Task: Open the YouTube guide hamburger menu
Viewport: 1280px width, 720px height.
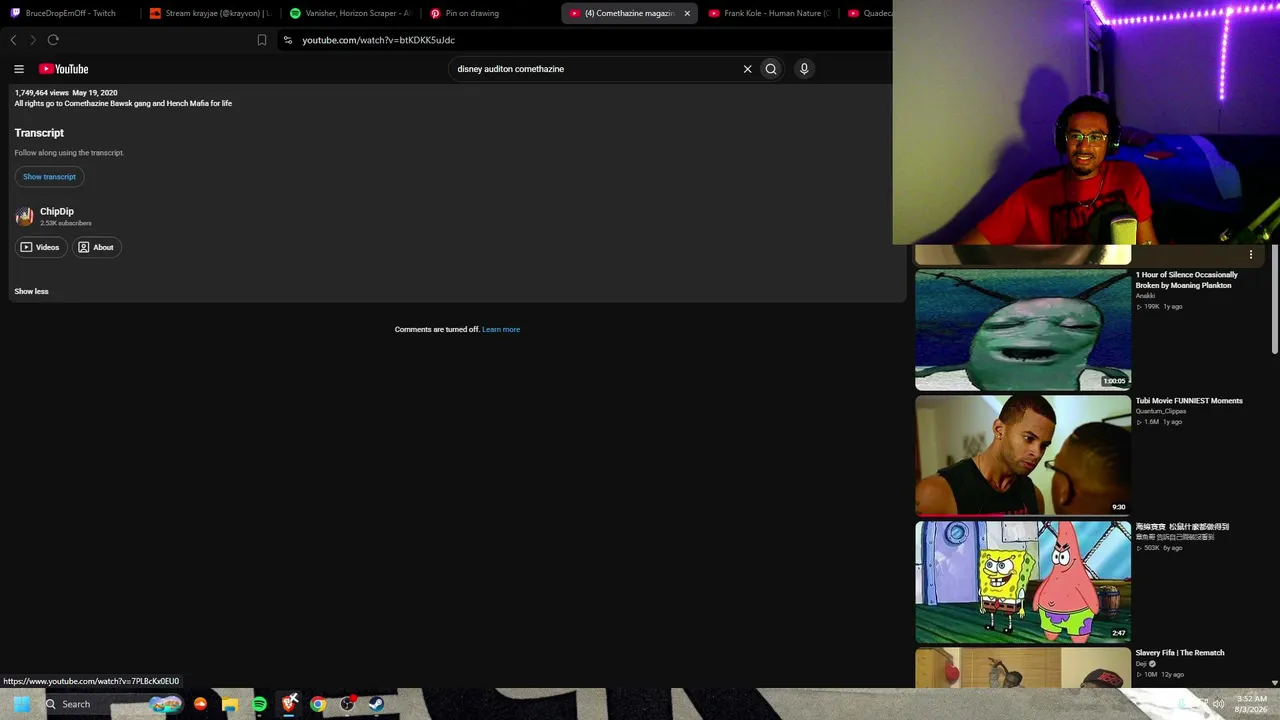Action: 19,69
